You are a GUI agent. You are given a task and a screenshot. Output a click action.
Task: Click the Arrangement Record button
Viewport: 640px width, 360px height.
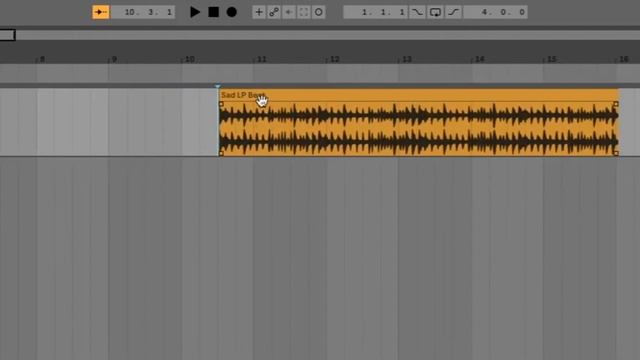tap(231, 12)
